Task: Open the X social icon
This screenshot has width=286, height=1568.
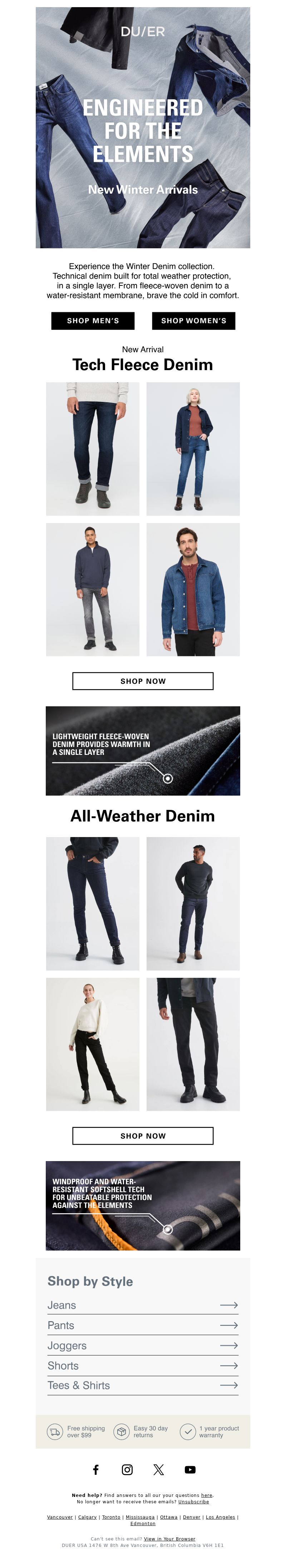Action: click(x=159, y=1469)
